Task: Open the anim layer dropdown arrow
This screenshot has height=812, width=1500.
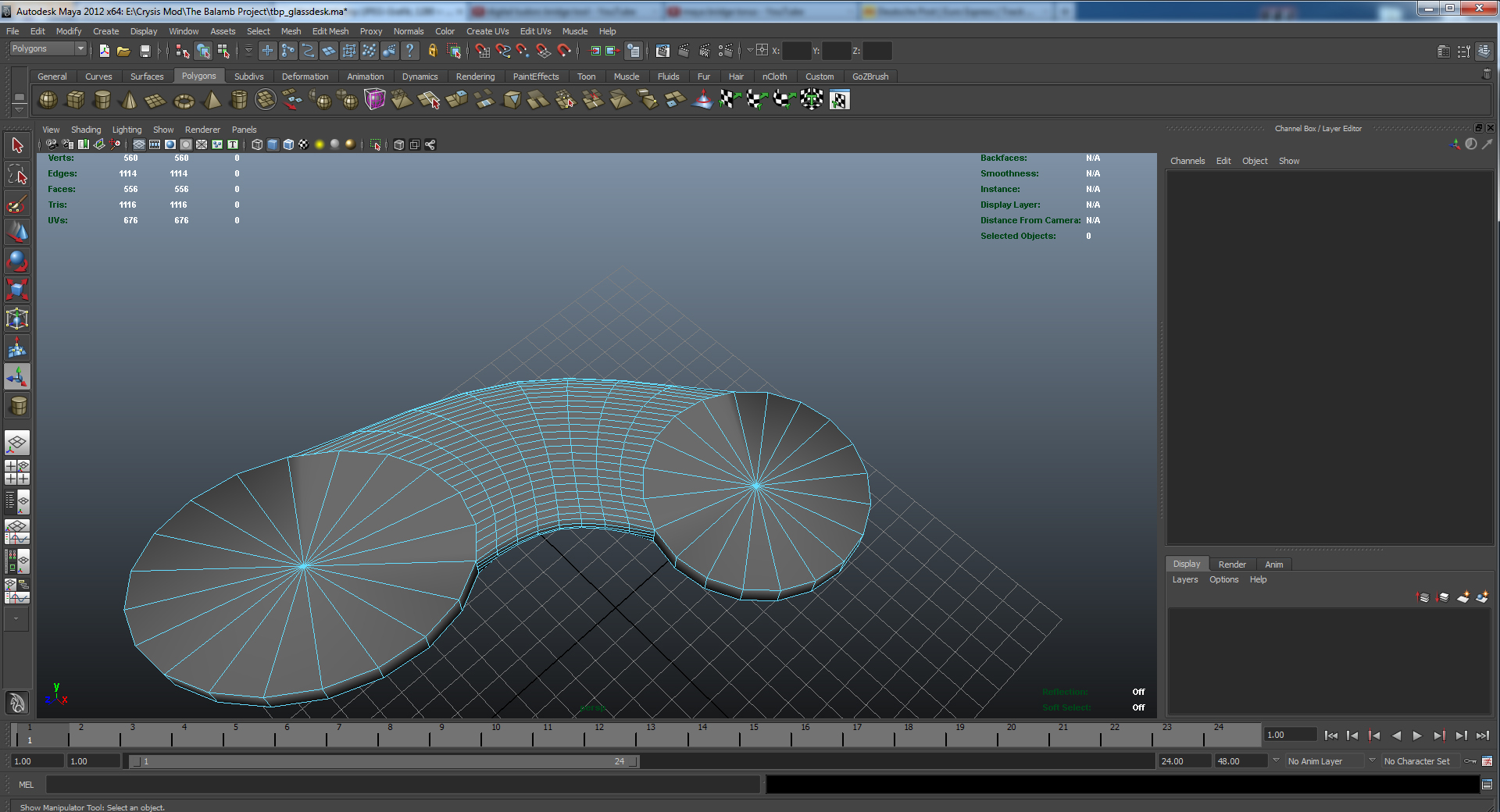Action: pos(1276,760)
